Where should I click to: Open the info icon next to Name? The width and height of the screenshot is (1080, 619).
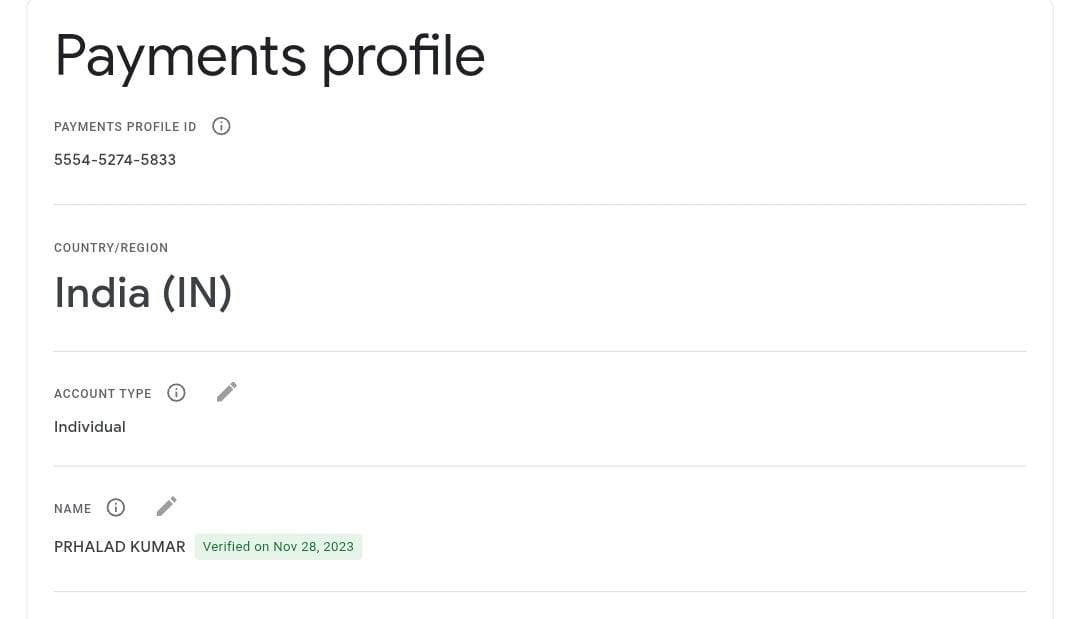116,507
